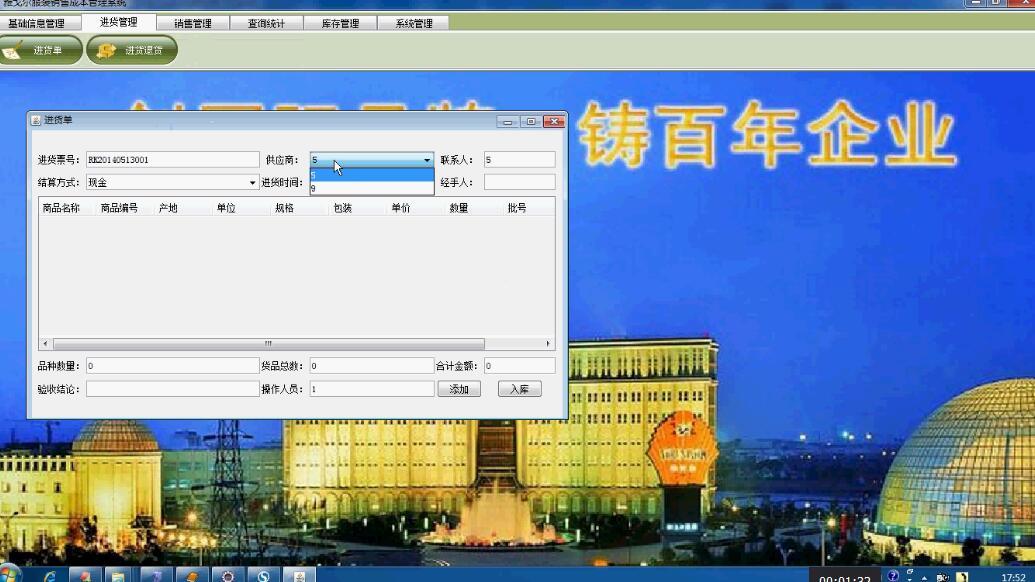The width and height of the screenshot is (1035, 582).
Task: Open the Java app taskbar icon
Action: pyautogui.click(x=300, y=575)
